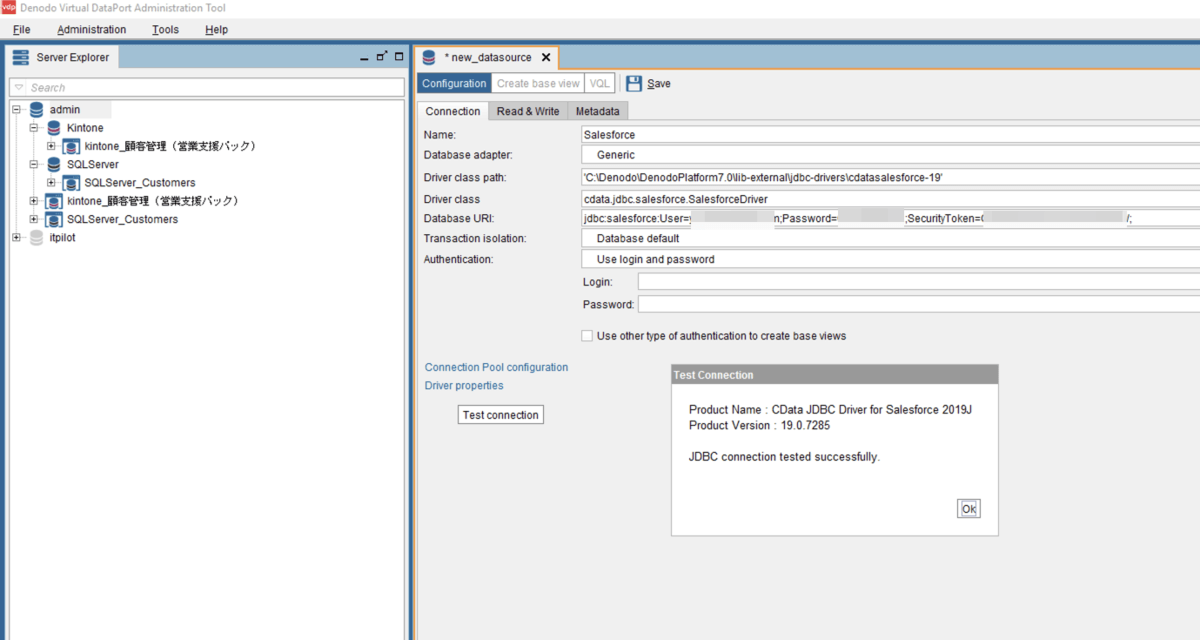Enable Use other type of authentication checkbox
The width and height of the screenshot is (1200, 640).
(587, 336)
